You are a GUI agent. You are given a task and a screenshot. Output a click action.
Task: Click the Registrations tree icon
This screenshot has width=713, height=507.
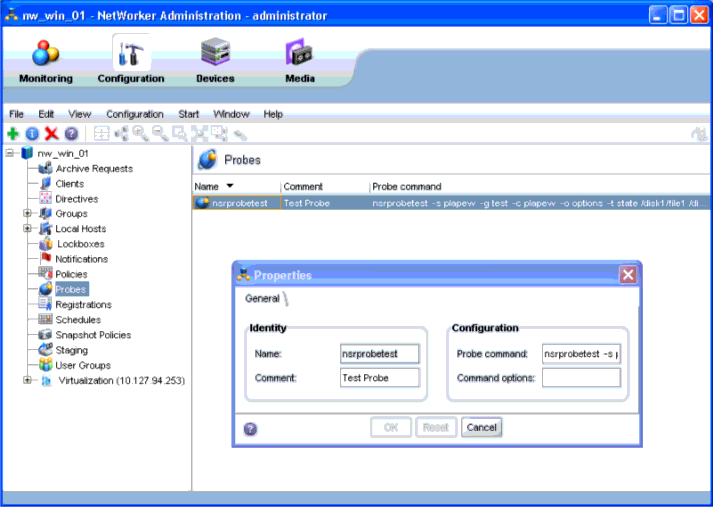[45, 304]
